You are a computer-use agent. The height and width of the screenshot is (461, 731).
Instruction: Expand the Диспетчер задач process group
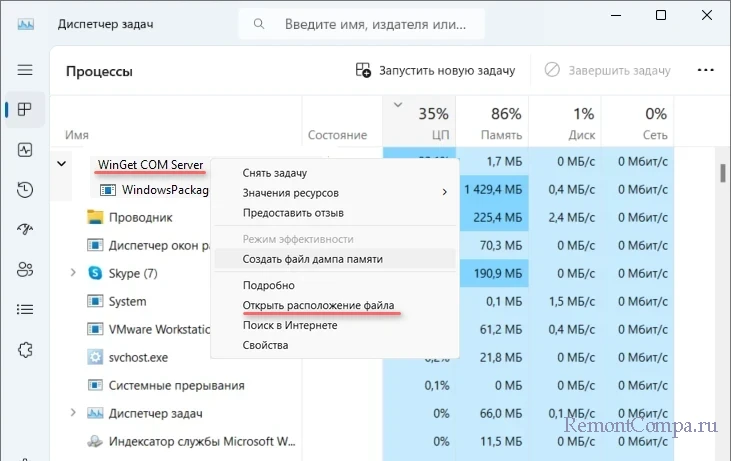pyautogui.click(x=73, y=413)
